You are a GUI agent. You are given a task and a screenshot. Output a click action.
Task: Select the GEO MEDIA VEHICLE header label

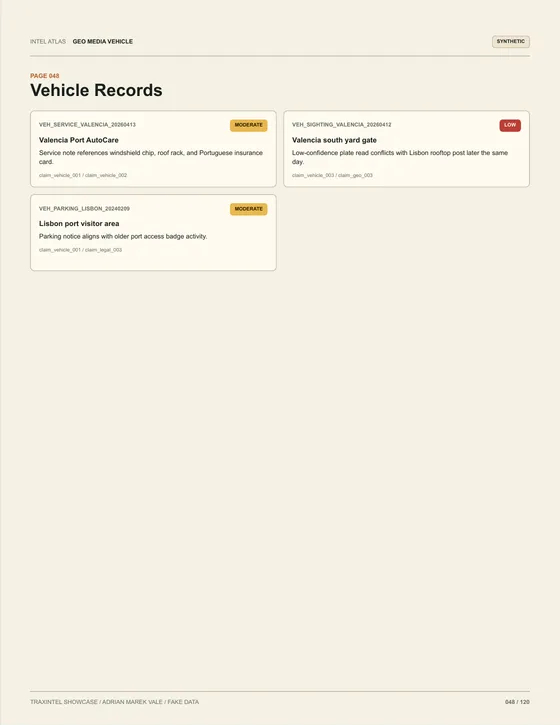[103, 42]
